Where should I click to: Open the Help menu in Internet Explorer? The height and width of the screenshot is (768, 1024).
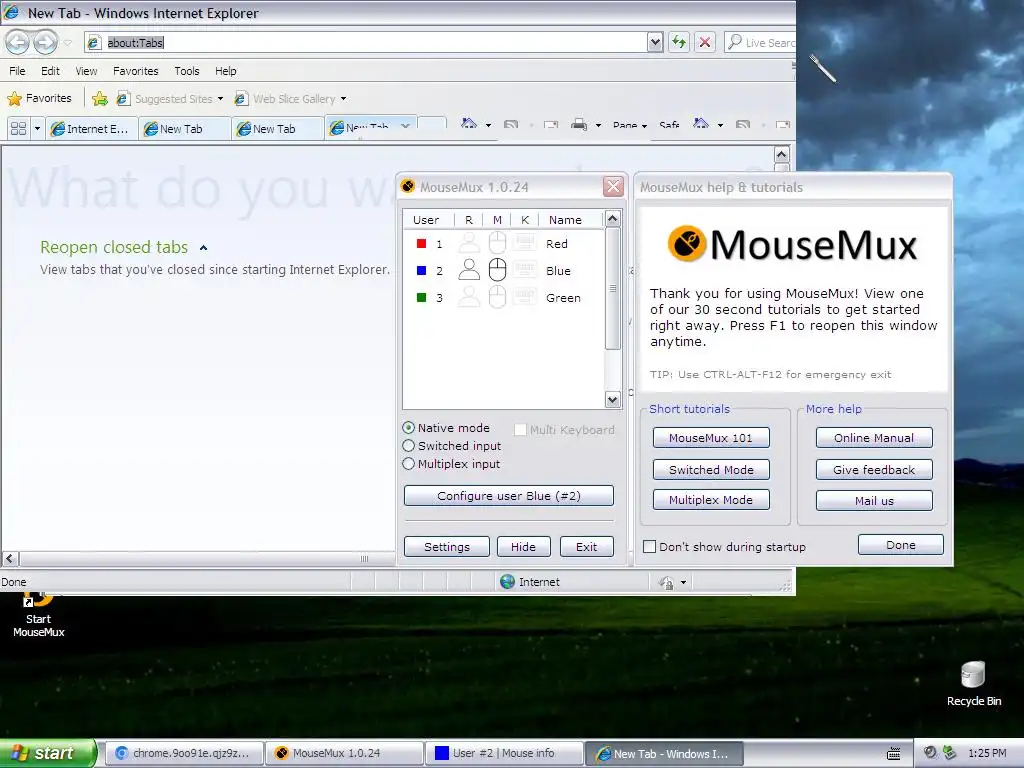[226, 71]
